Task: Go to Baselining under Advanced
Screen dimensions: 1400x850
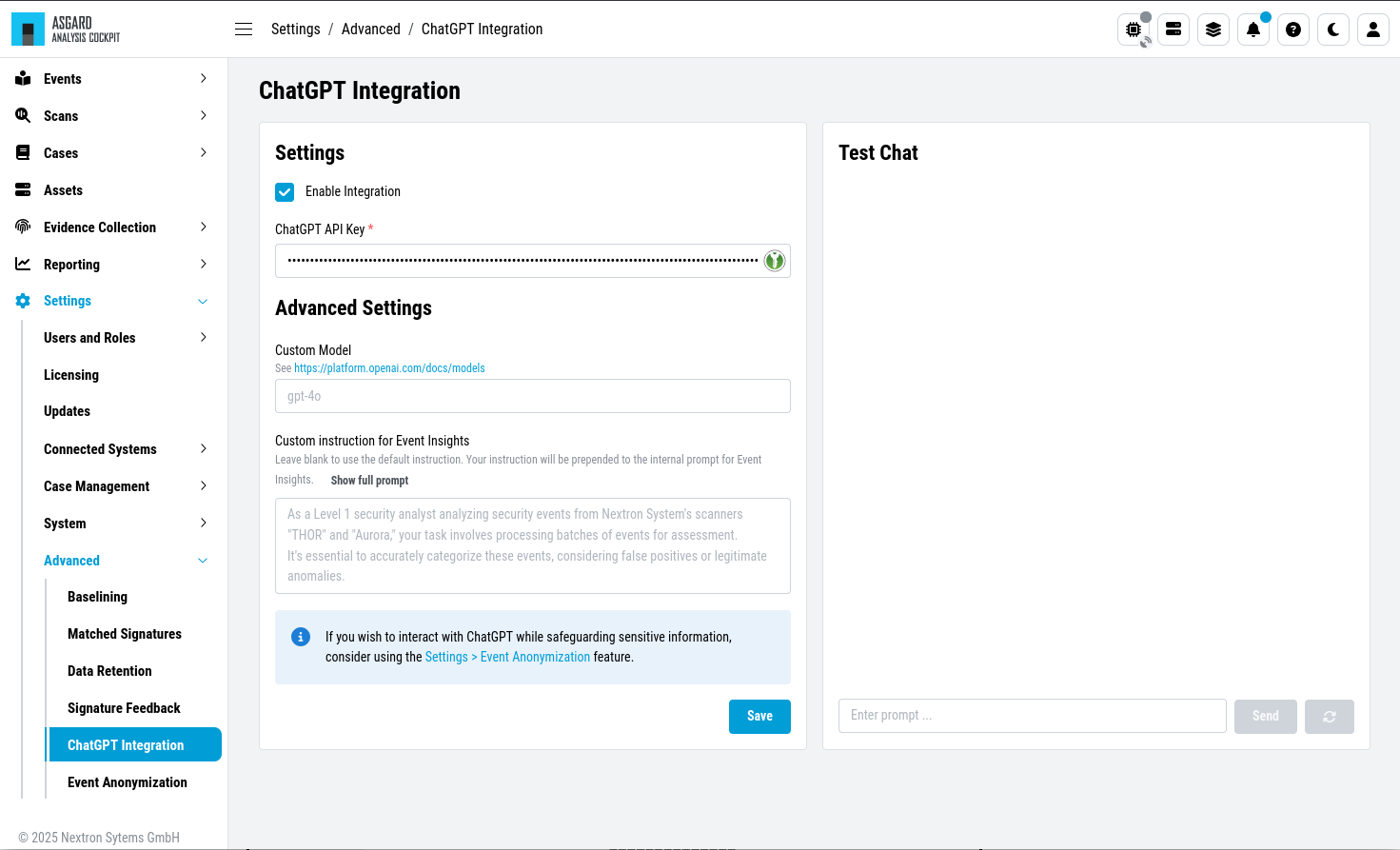Action: 97,597
